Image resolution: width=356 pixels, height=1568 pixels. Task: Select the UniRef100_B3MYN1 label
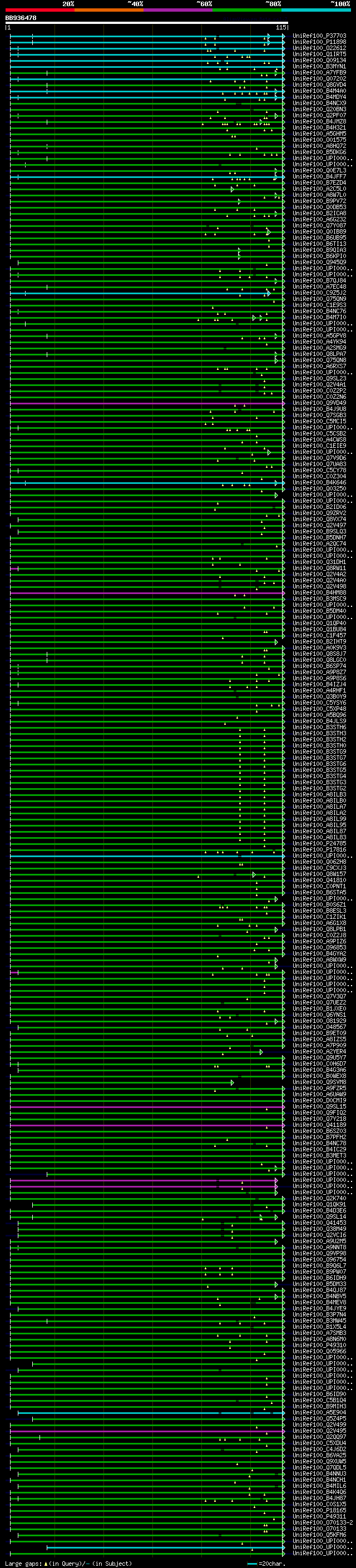319,66
